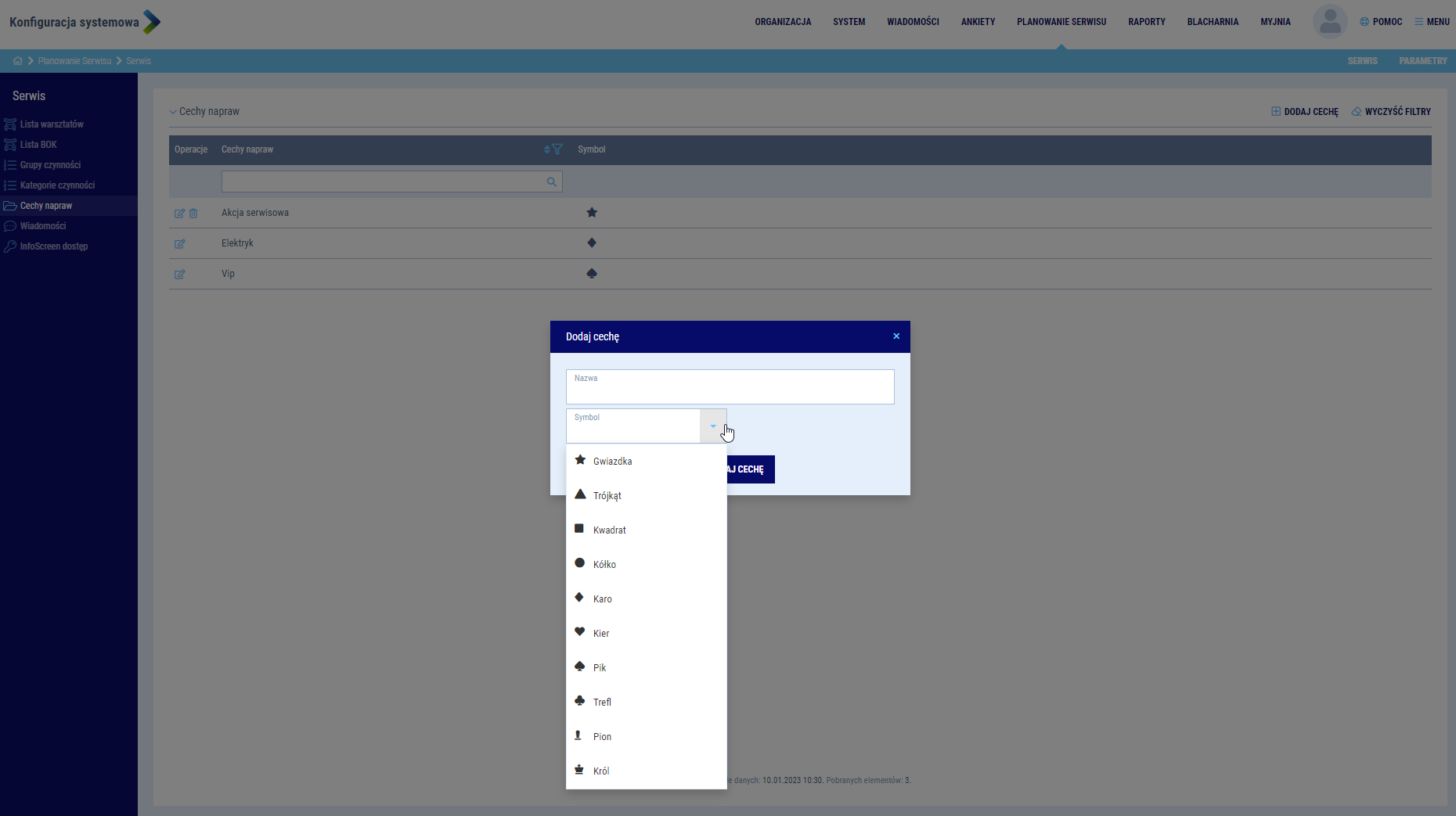
Task: Click the user avatar icon
Action: [x=1329, y=22]
